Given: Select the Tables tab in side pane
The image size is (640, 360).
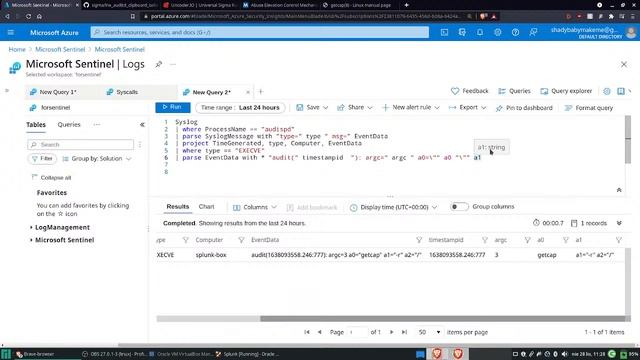Looking at the screenshot, I should (x=36, y=124).
